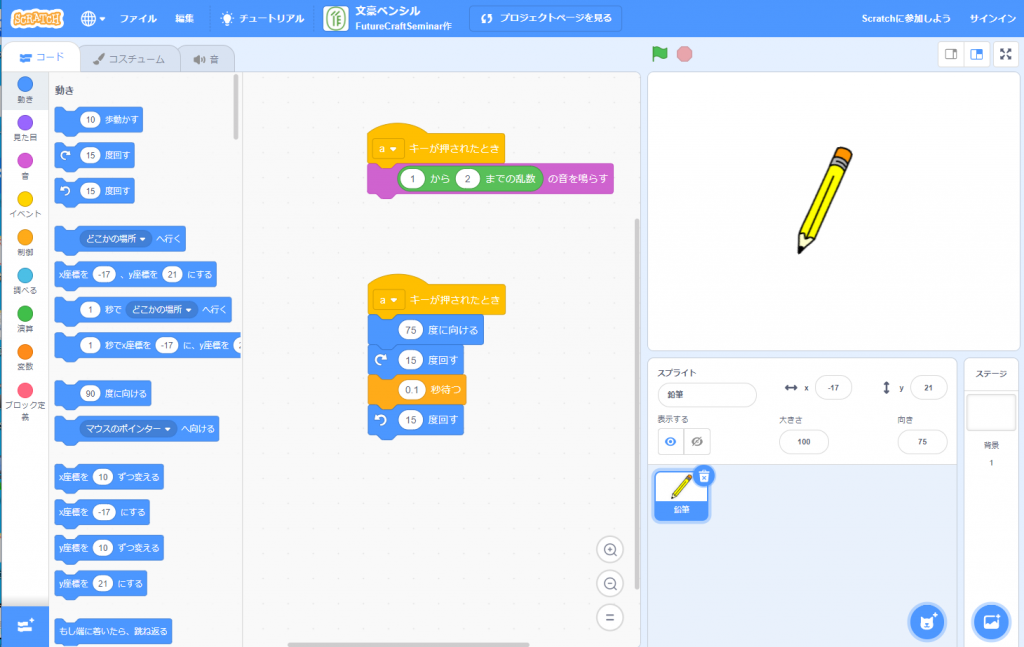1024x647 pixels.
Task: Open the ファイル menu
Action: pyautogui.click(x=138, y=19)
